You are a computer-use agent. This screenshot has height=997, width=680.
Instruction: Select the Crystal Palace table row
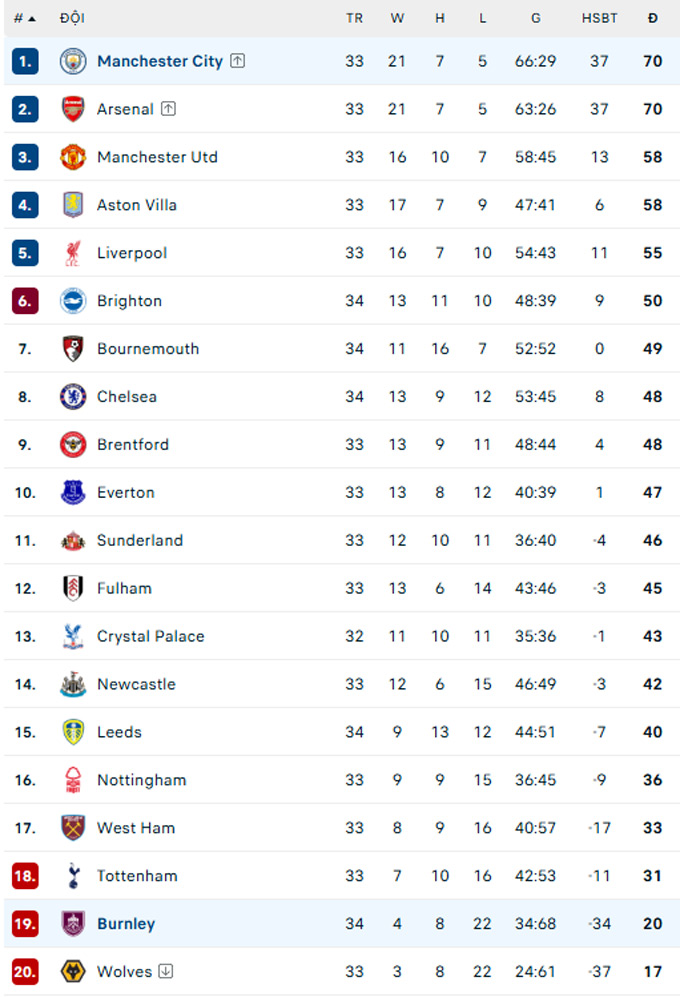click(340, 637)
